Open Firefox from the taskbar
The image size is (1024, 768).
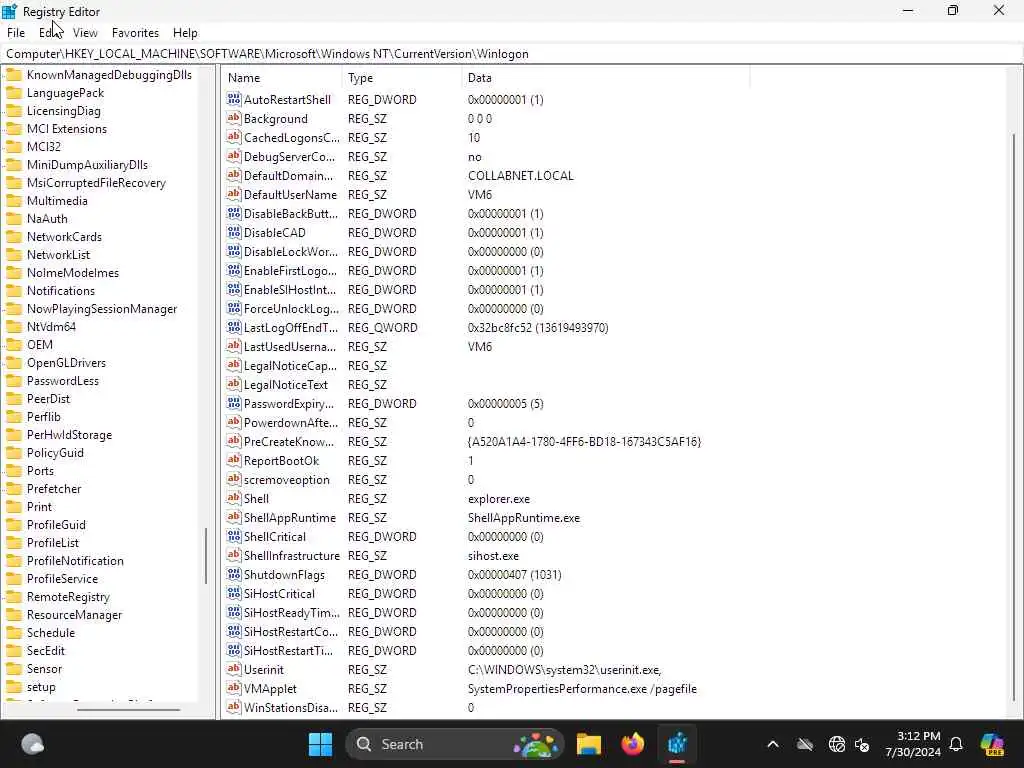tap(632, 744)
